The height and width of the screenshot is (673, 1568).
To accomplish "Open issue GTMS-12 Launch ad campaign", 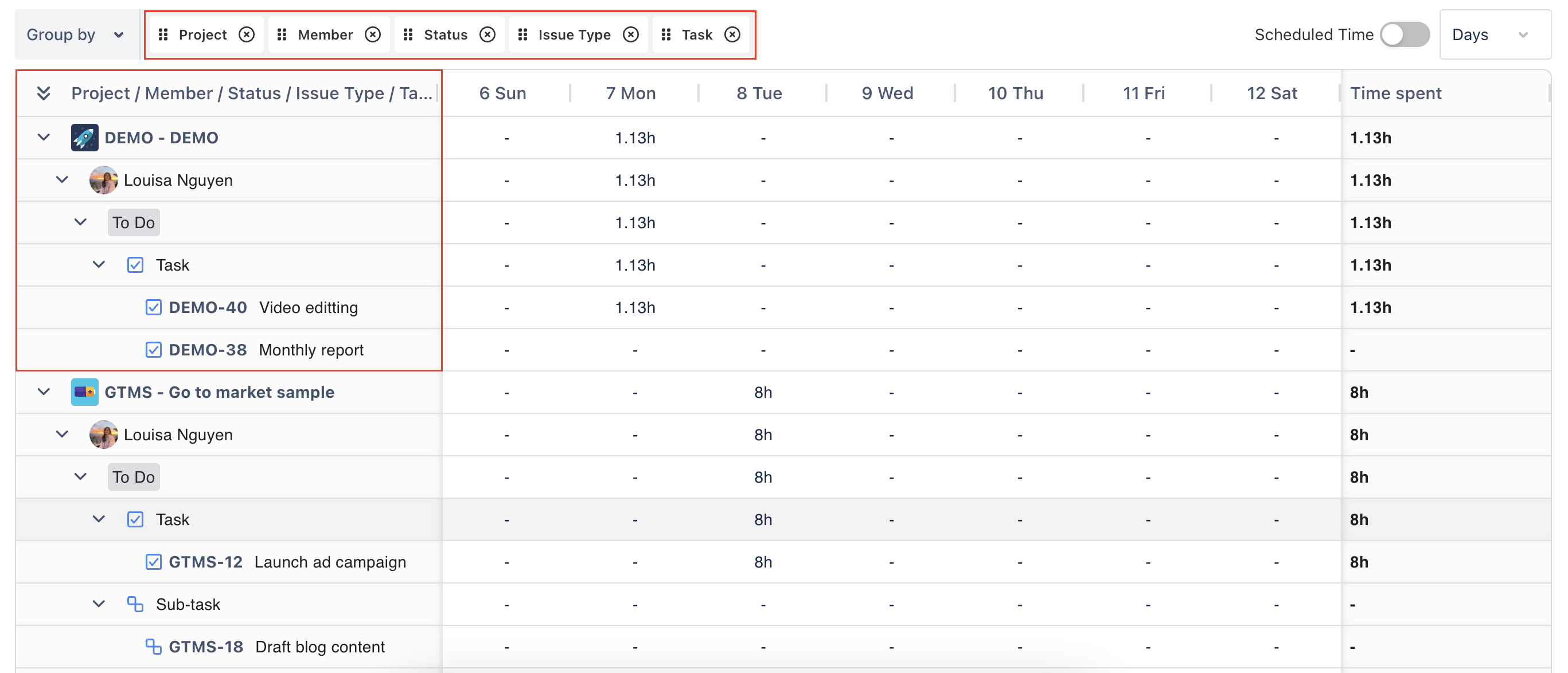I will tap(206, 562).
